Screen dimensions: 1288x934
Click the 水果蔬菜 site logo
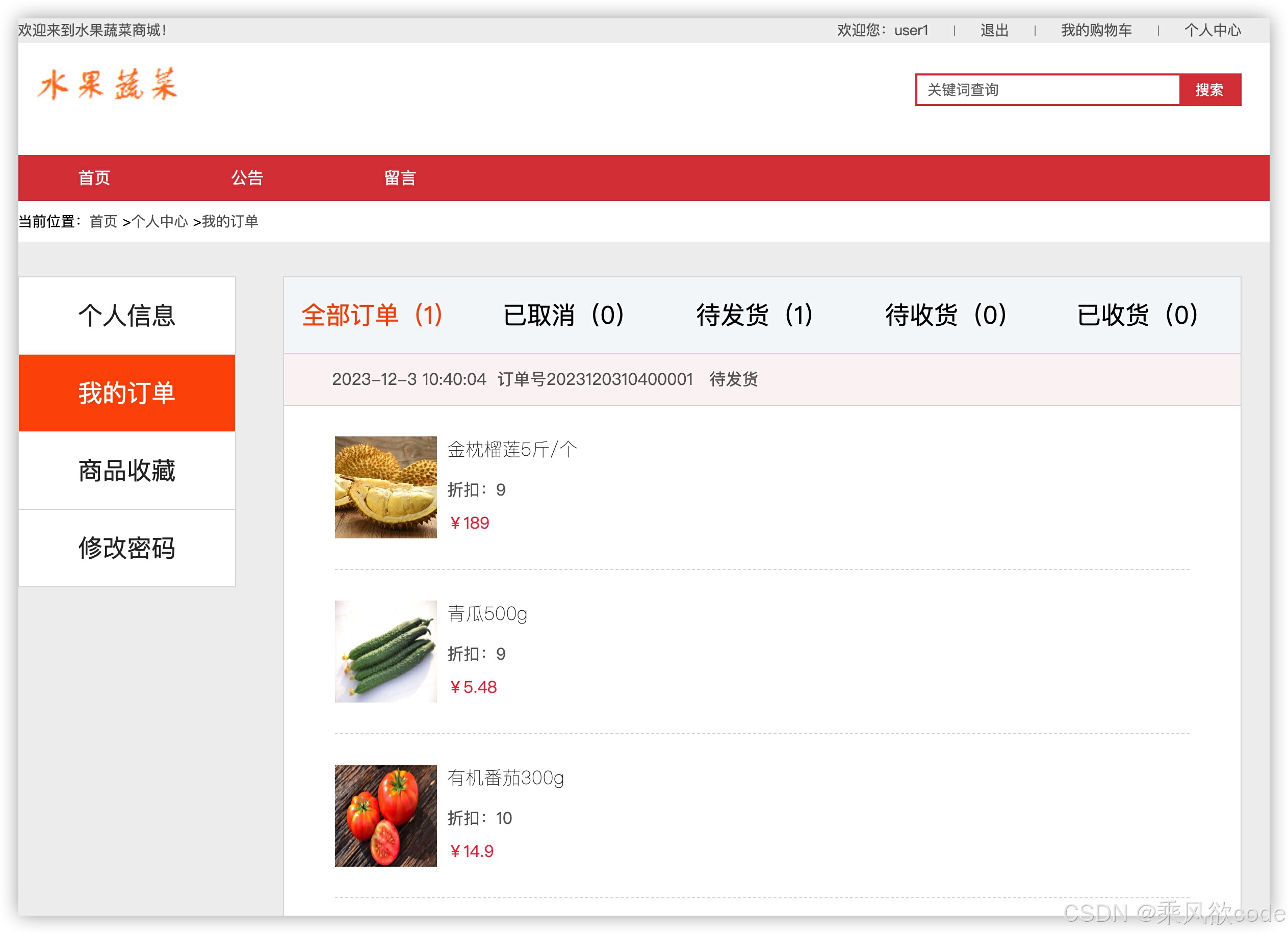108,85
